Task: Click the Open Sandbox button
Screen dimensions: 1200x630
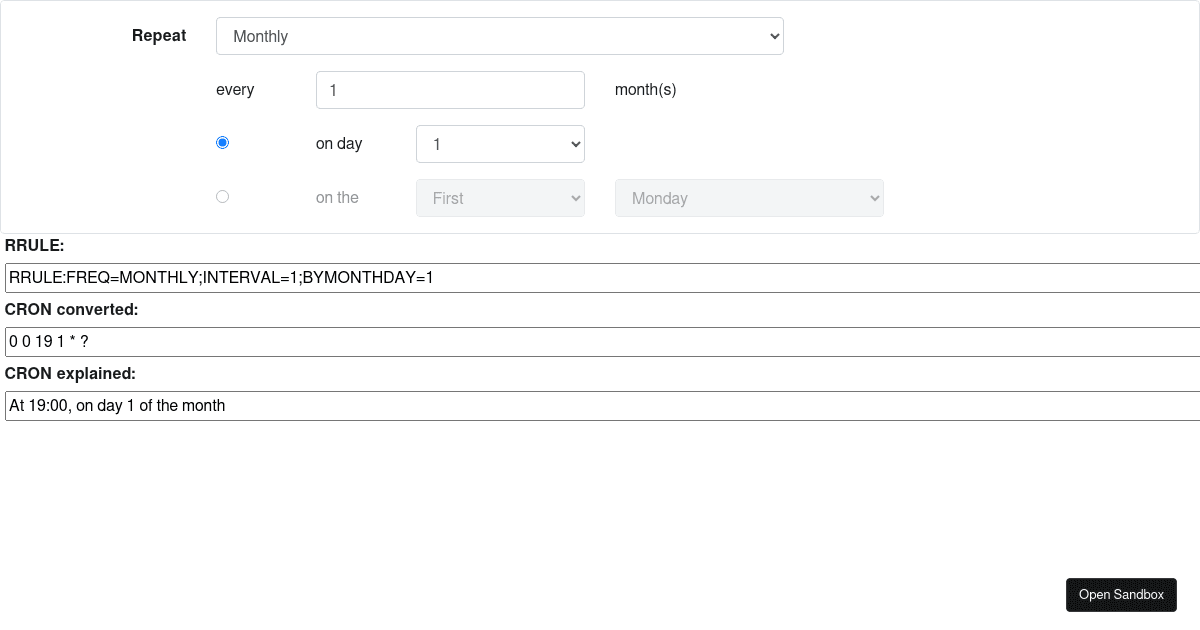Action: click(1121, 594)
